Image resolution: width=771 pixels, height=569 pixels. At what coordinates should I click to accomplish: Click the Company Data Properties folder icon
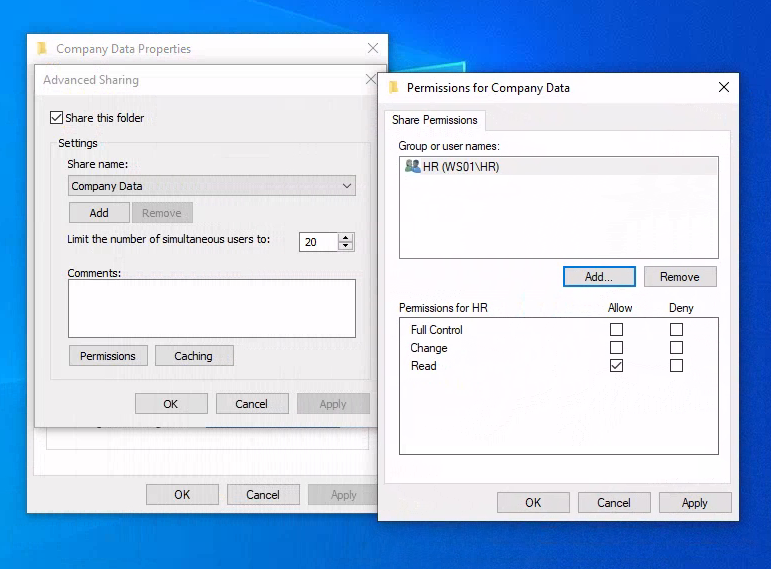click(x=42, y=49)
